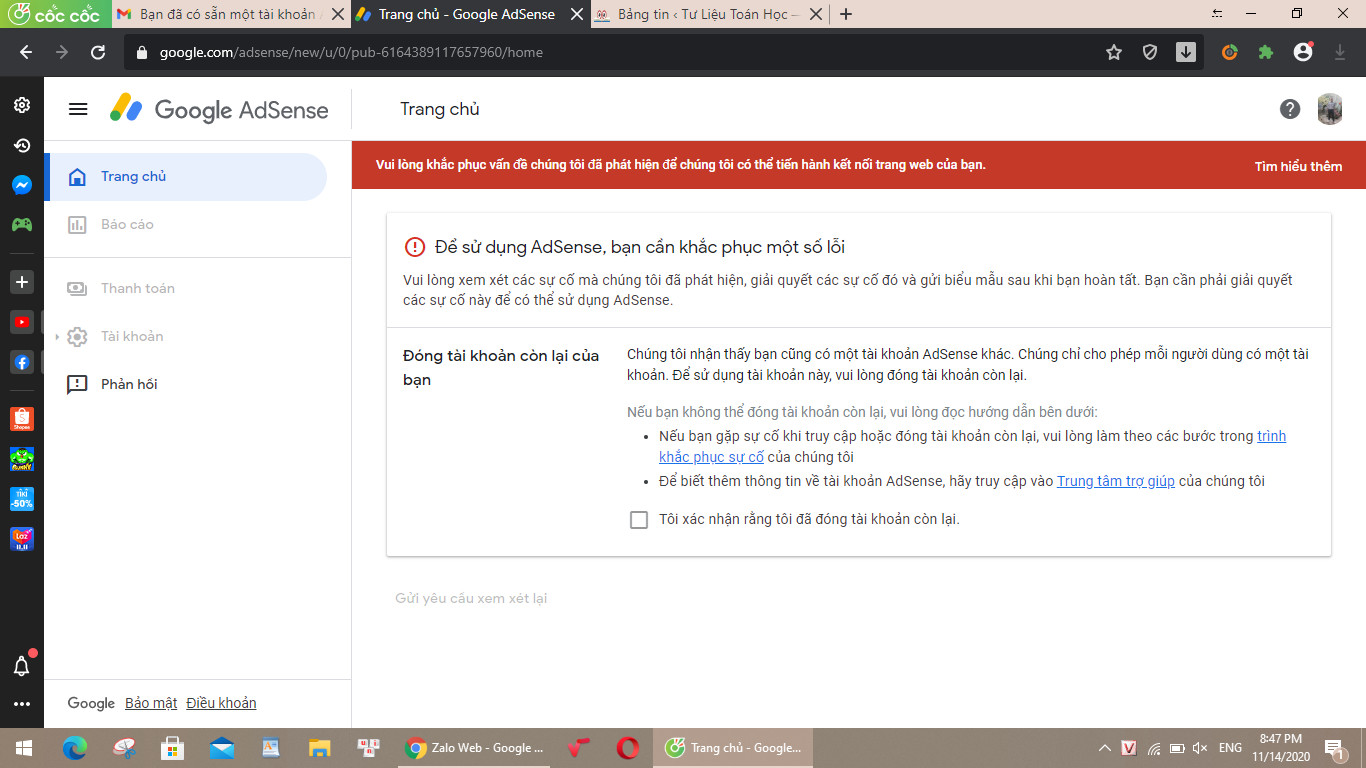Open Cốc Cốc sidebar settings gear
This screenshot has width=1366, height=768.
pyautogui.click(x=22, y=105)
